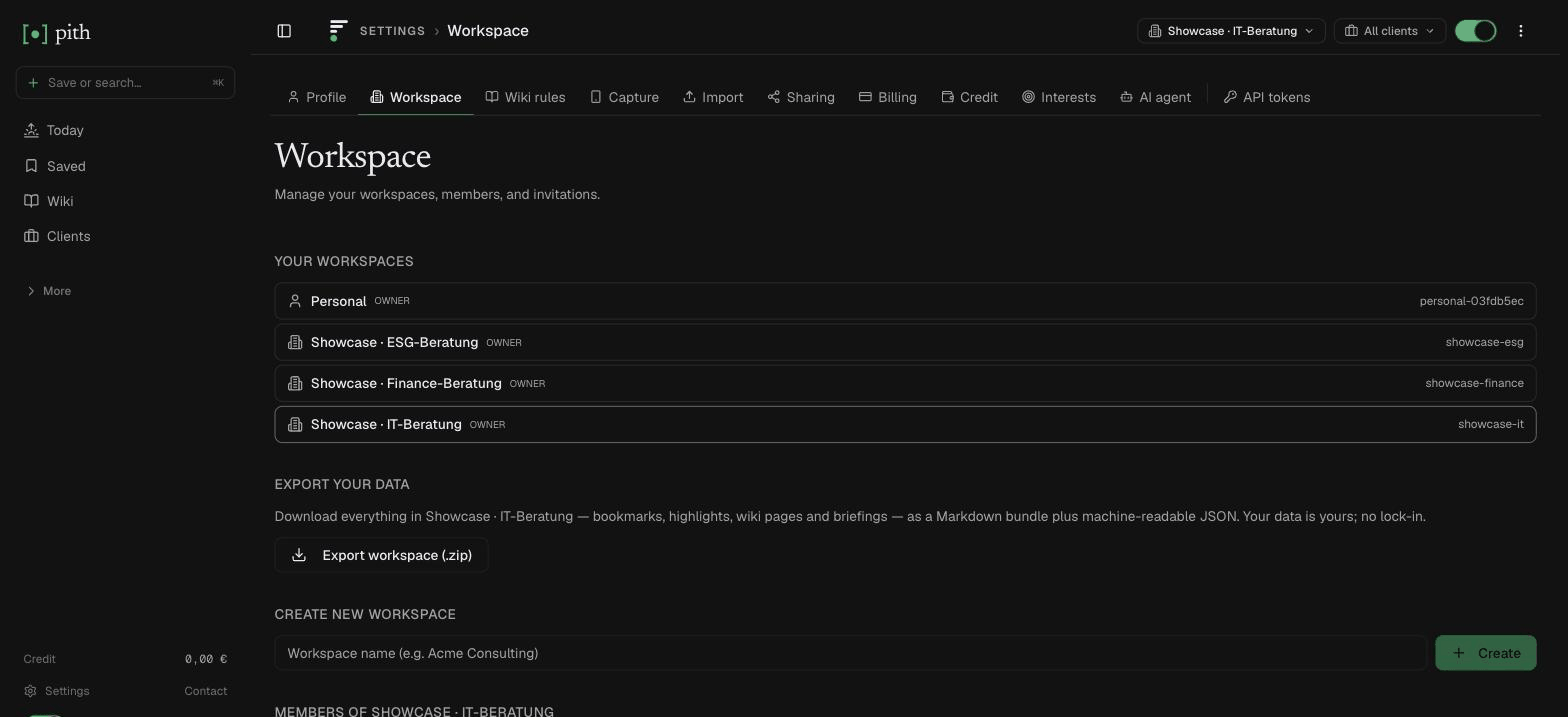Toggle the green switch in top bar
The width and height of the screenshot is (1568, 717).
pos(1475,31)
